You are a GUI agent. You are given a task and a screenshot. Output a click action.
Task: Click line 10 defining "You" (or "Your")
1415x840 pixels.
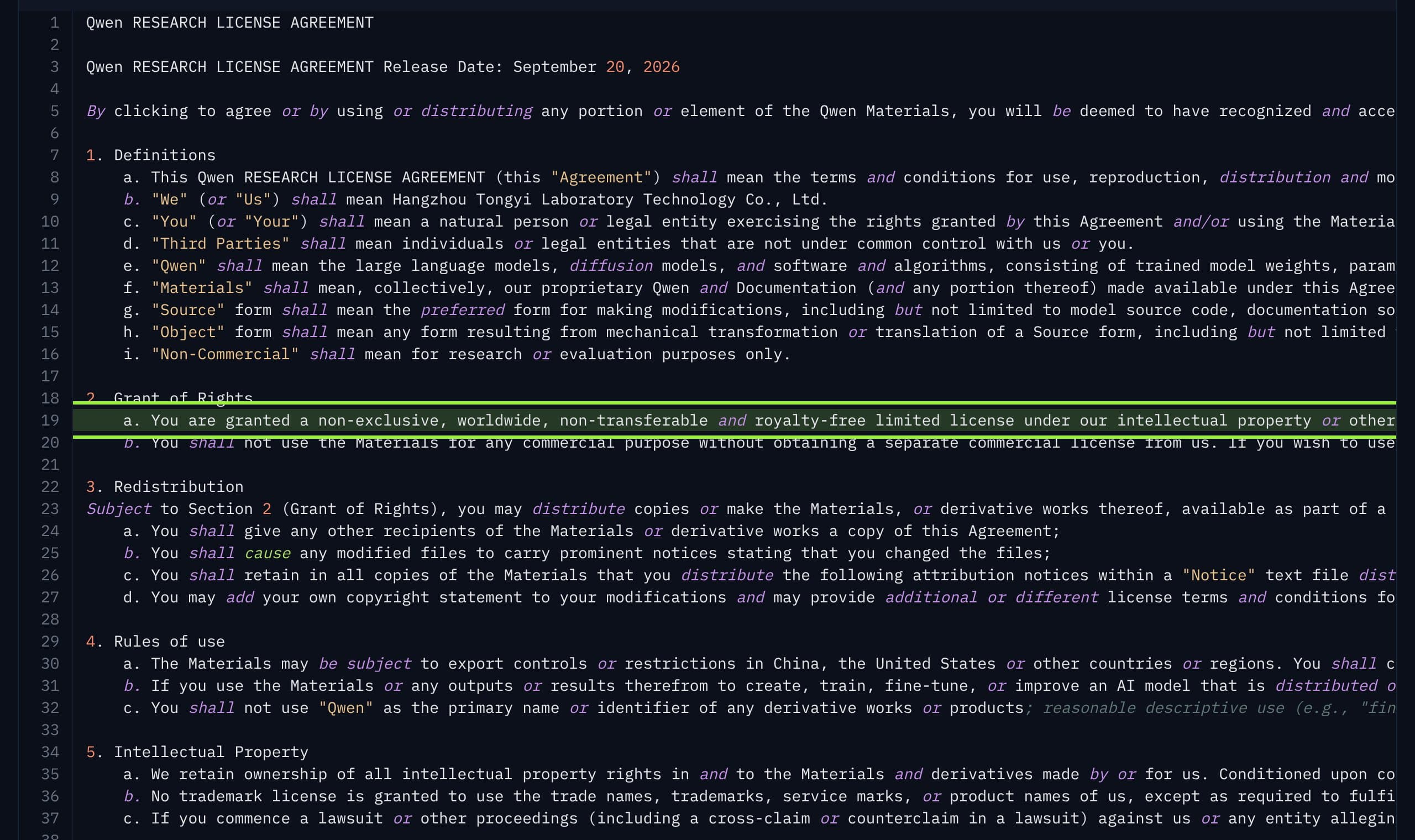coord(759,221)
